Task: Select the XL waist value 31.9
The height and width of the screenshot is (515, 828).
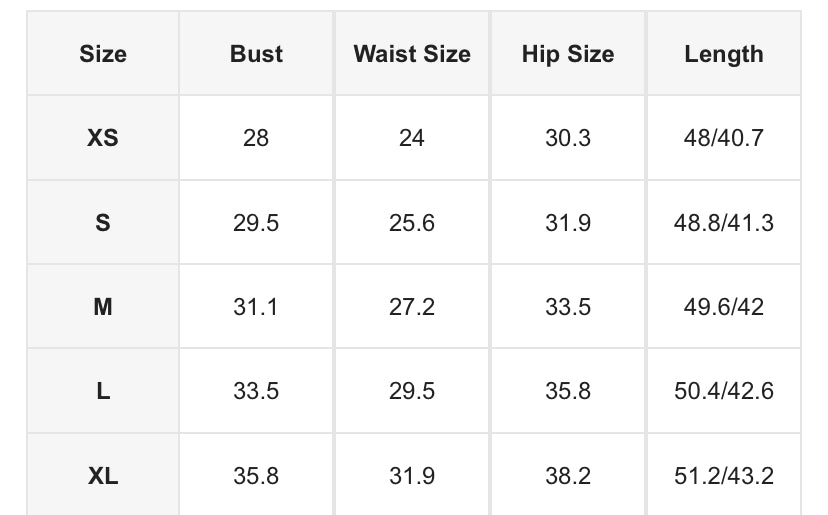Action: pos(412,476)
